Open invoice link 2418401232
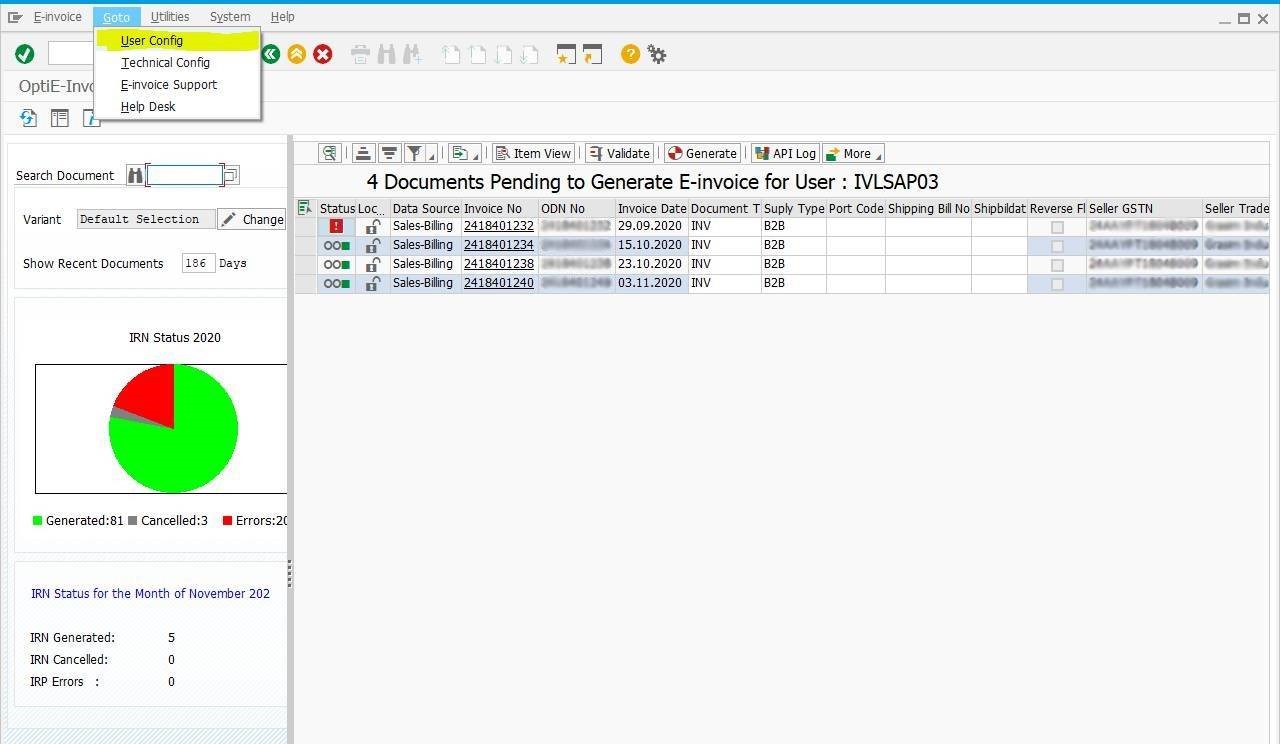The image size is (1280, 744). pyautogui.click(x=499, y=226)
